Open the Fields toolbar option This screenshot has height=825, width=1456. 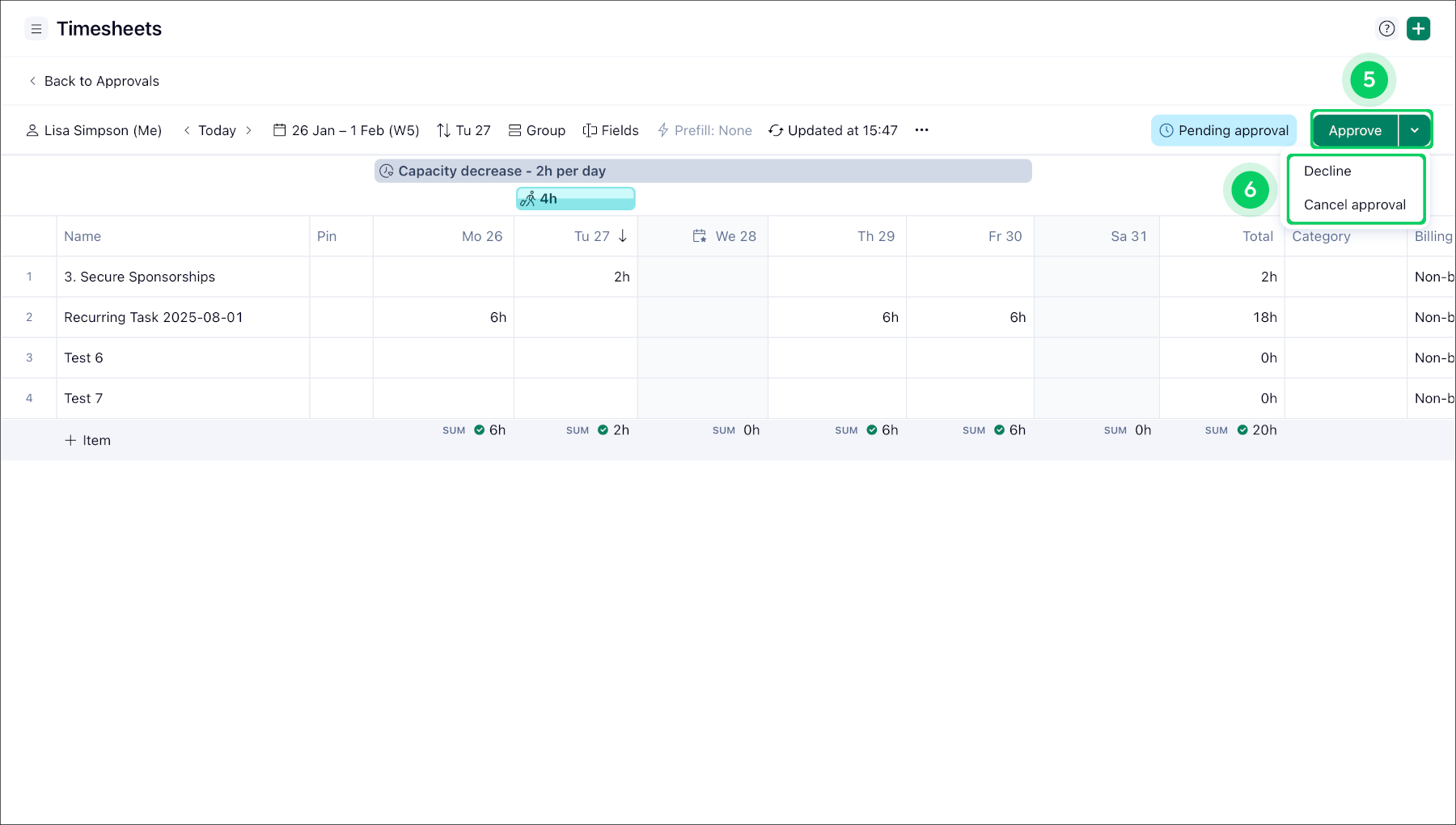(x=611, y=130)
